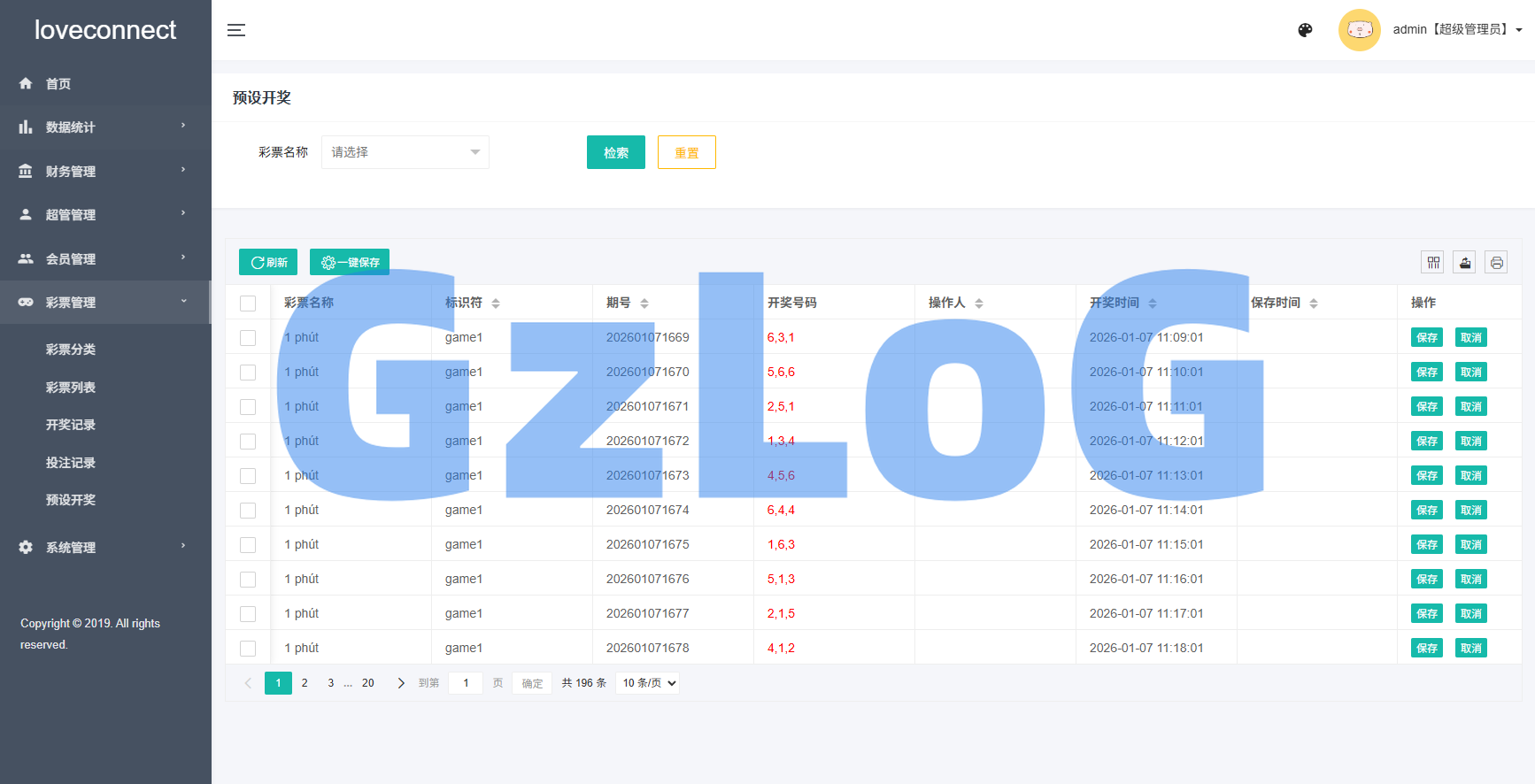Check the row for period 202601071669
The width and height of the screenshot is (1535, 784).
pyautogui.click(x=248, y=338)
